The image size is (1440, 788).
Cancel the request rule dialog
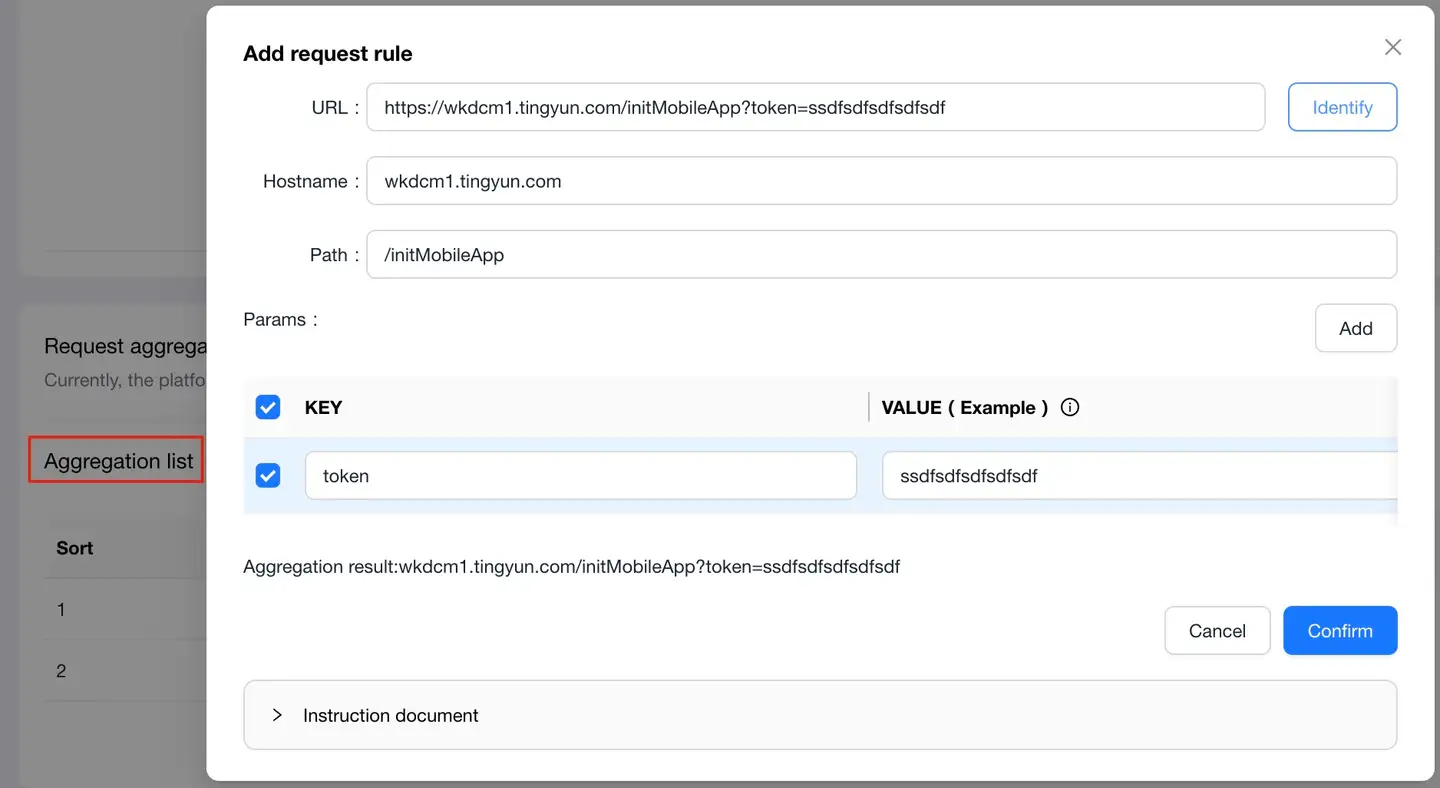click(1217, 631)
